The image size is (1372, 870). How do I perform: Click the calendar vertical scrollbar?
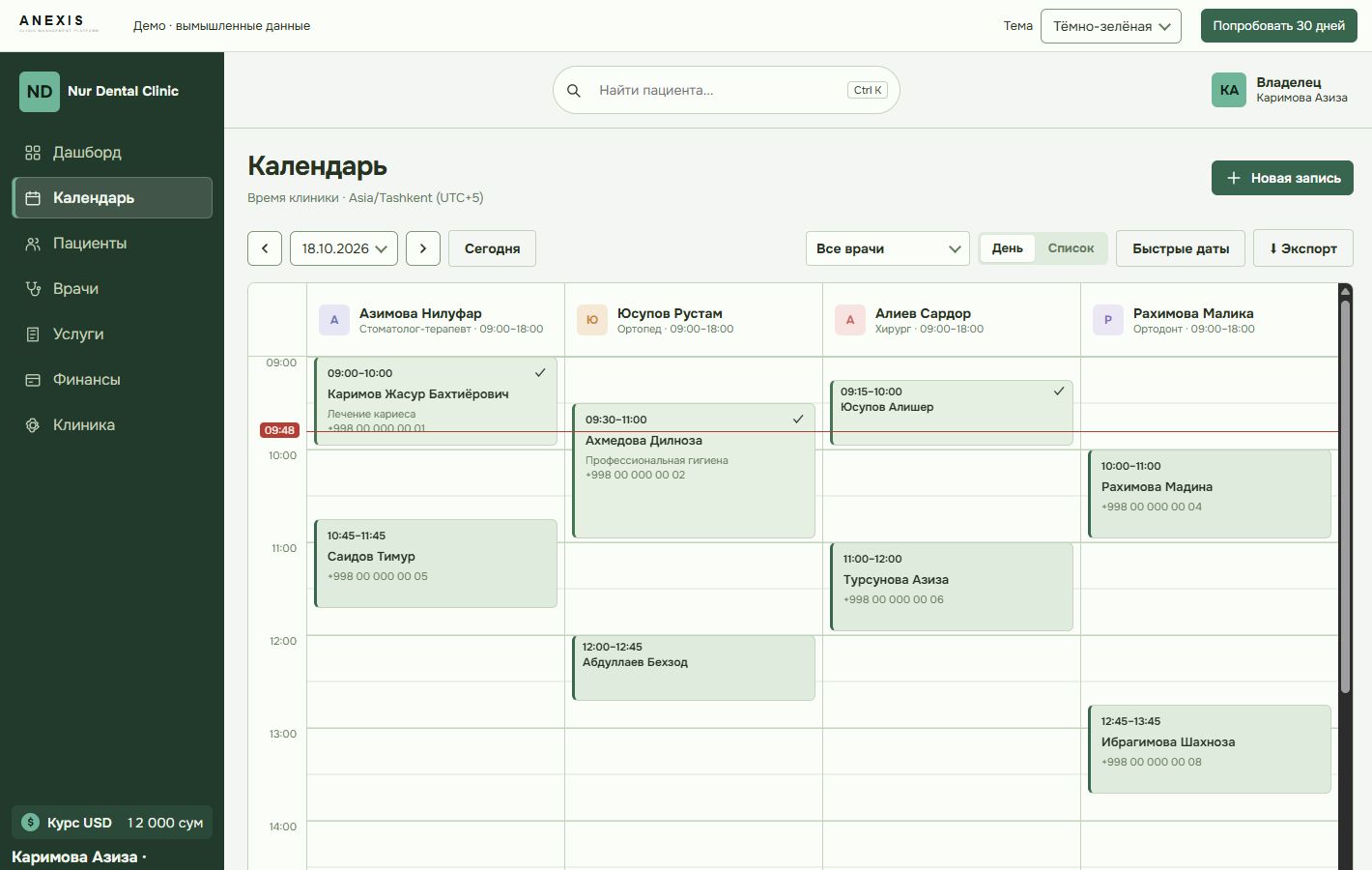1345,498
